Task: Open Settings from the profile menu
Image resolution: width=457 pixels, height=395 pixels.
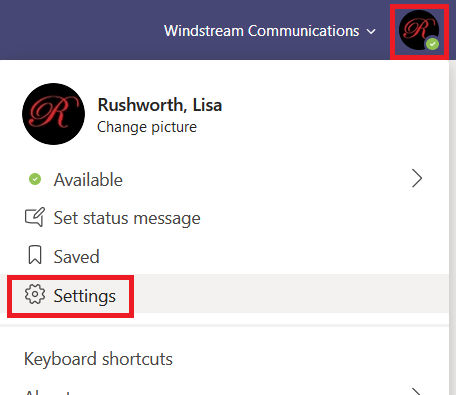Action: 224,294
